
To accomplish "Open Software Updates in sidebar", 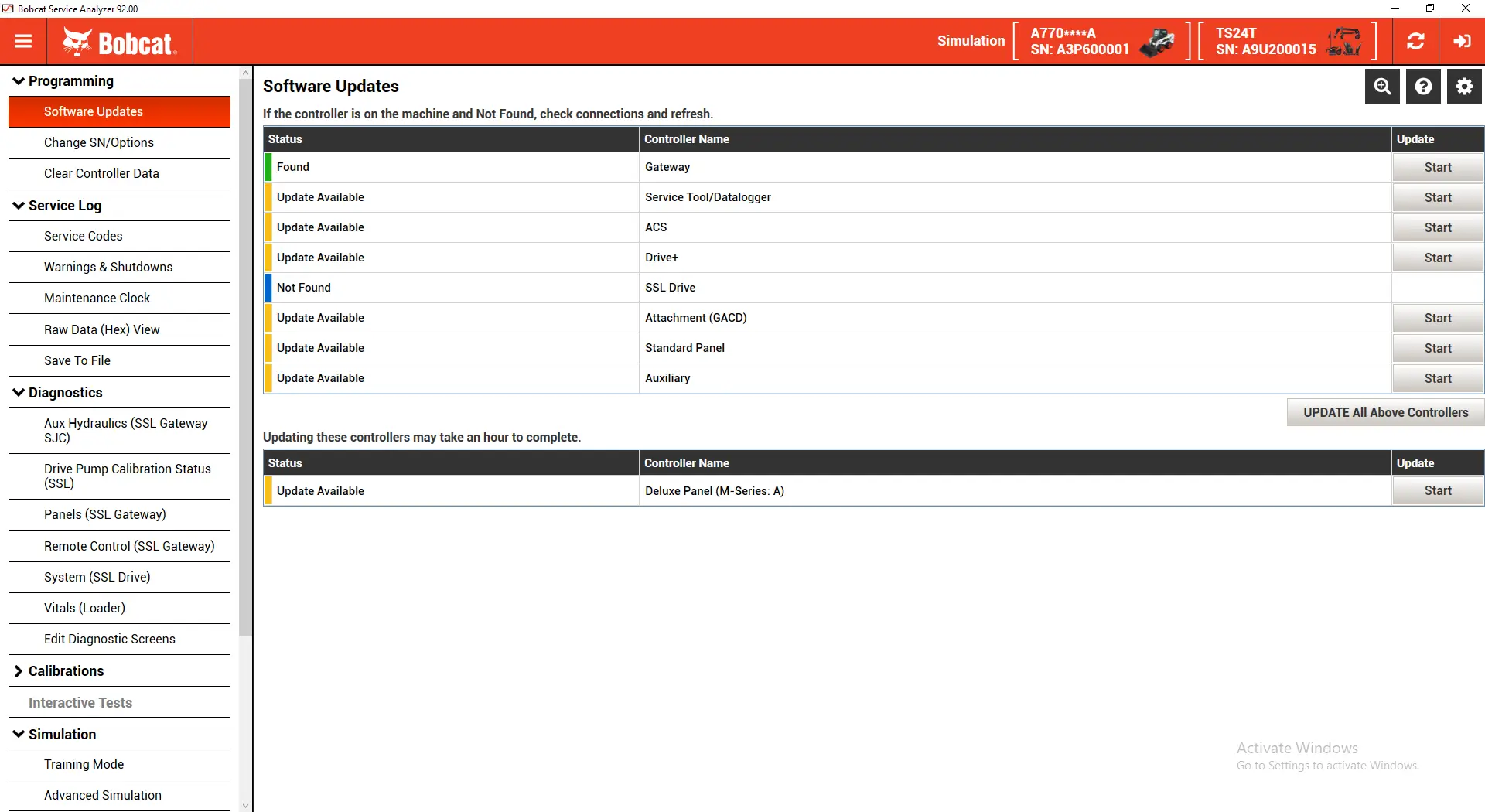I will pyautogui.click(x=119, y=111).
